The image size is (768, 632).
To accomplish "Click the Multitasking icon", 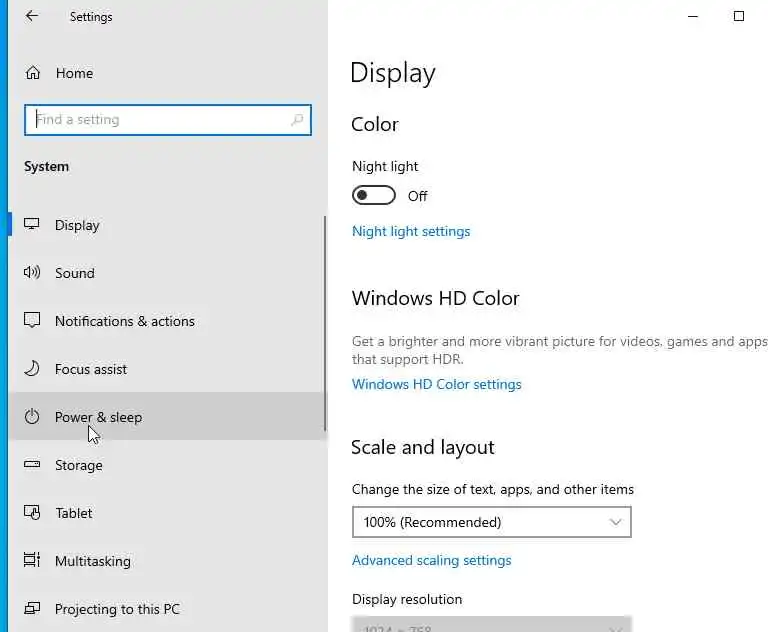I will coord(33,561).
